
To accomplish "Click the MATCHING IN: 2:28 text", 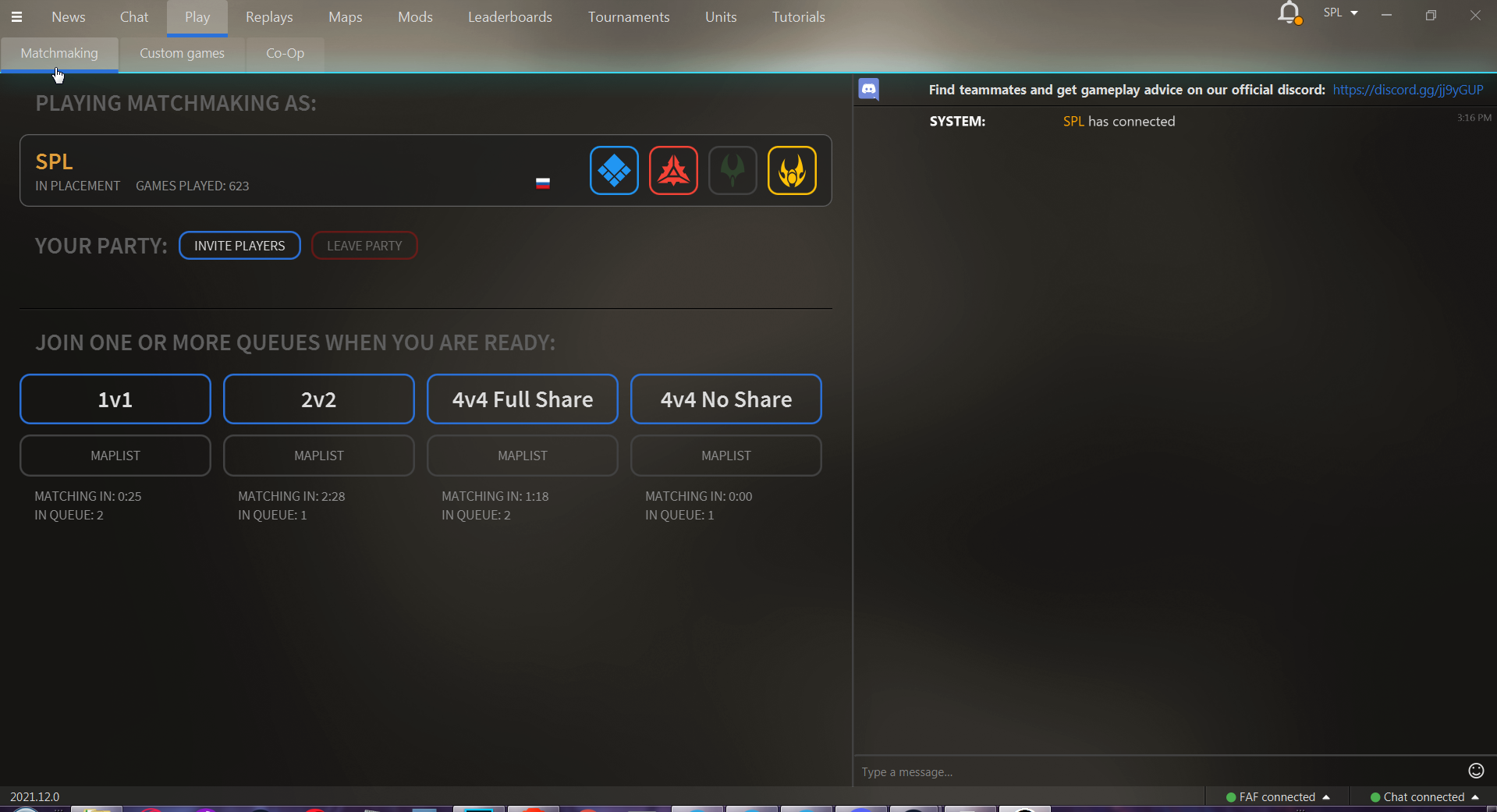I will click(292, 496).
